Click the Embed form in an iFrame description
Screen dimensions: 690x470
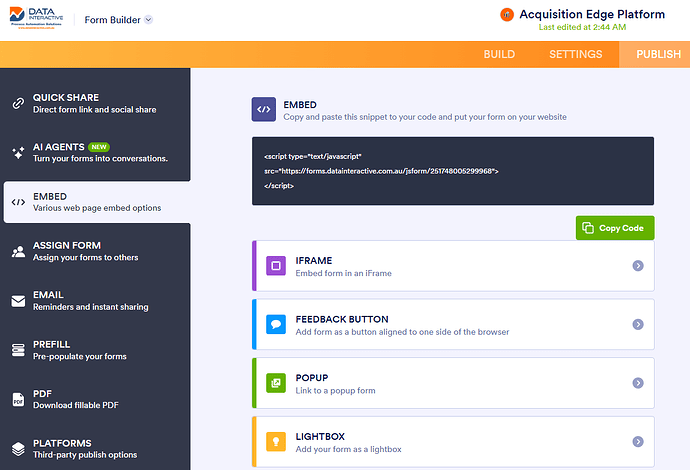[x=343, y=273]
